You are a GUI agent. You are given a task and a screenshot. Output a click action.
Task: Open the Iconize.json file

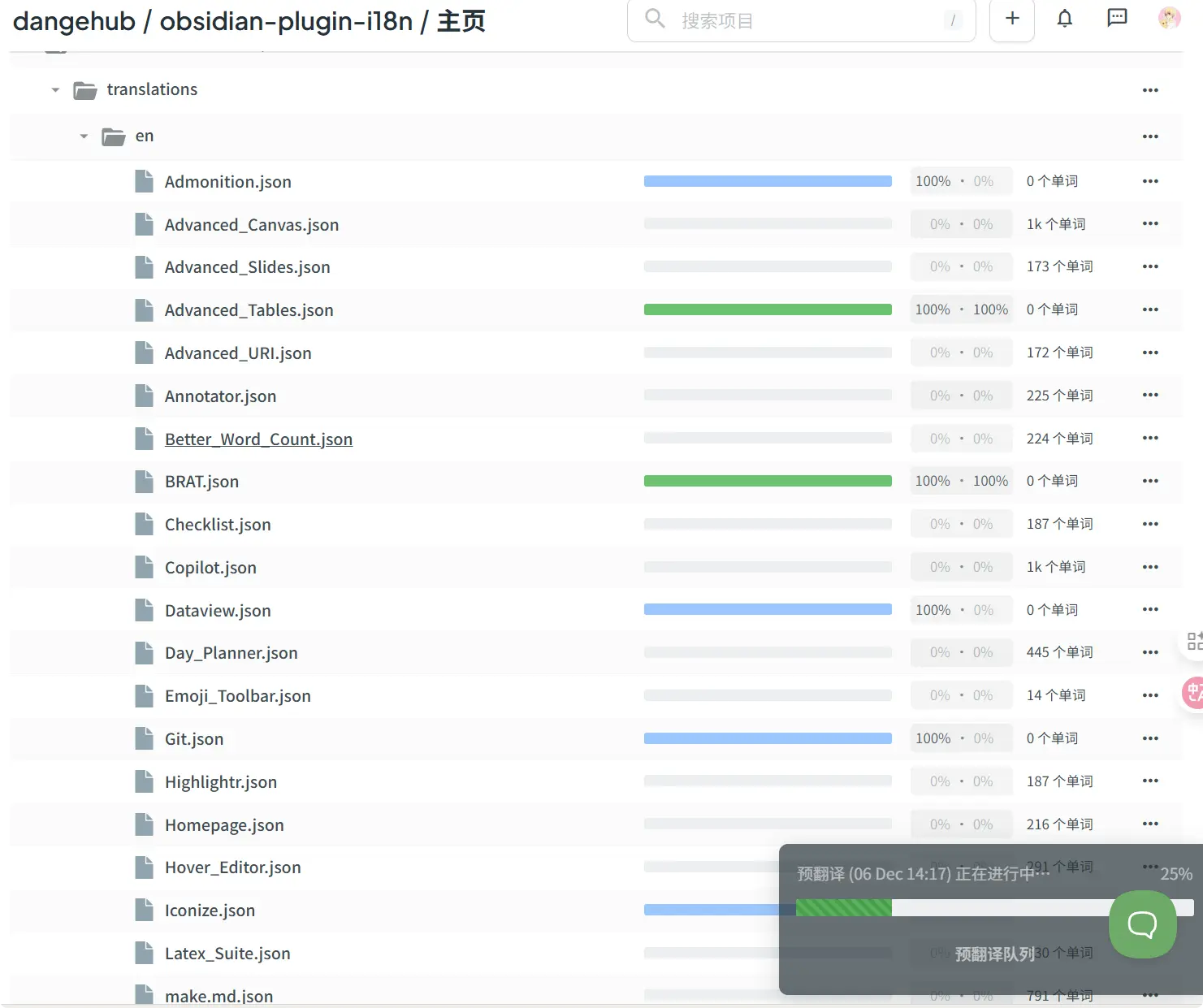[210, 911]
